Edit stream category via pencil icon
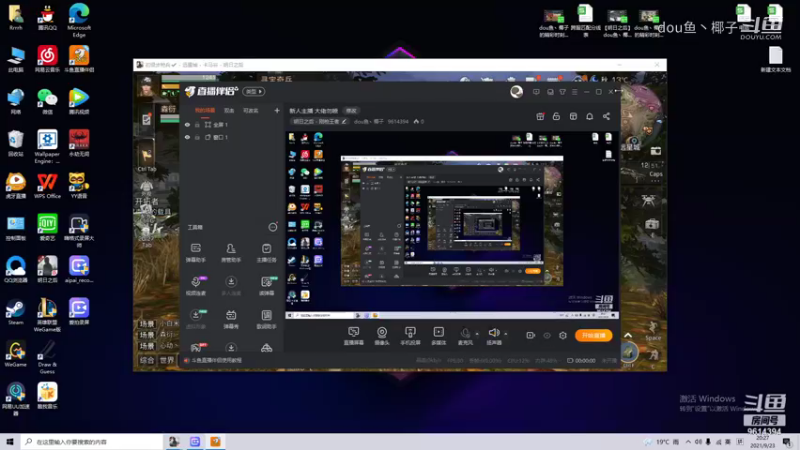800x450 pixels. pos(344,121)
